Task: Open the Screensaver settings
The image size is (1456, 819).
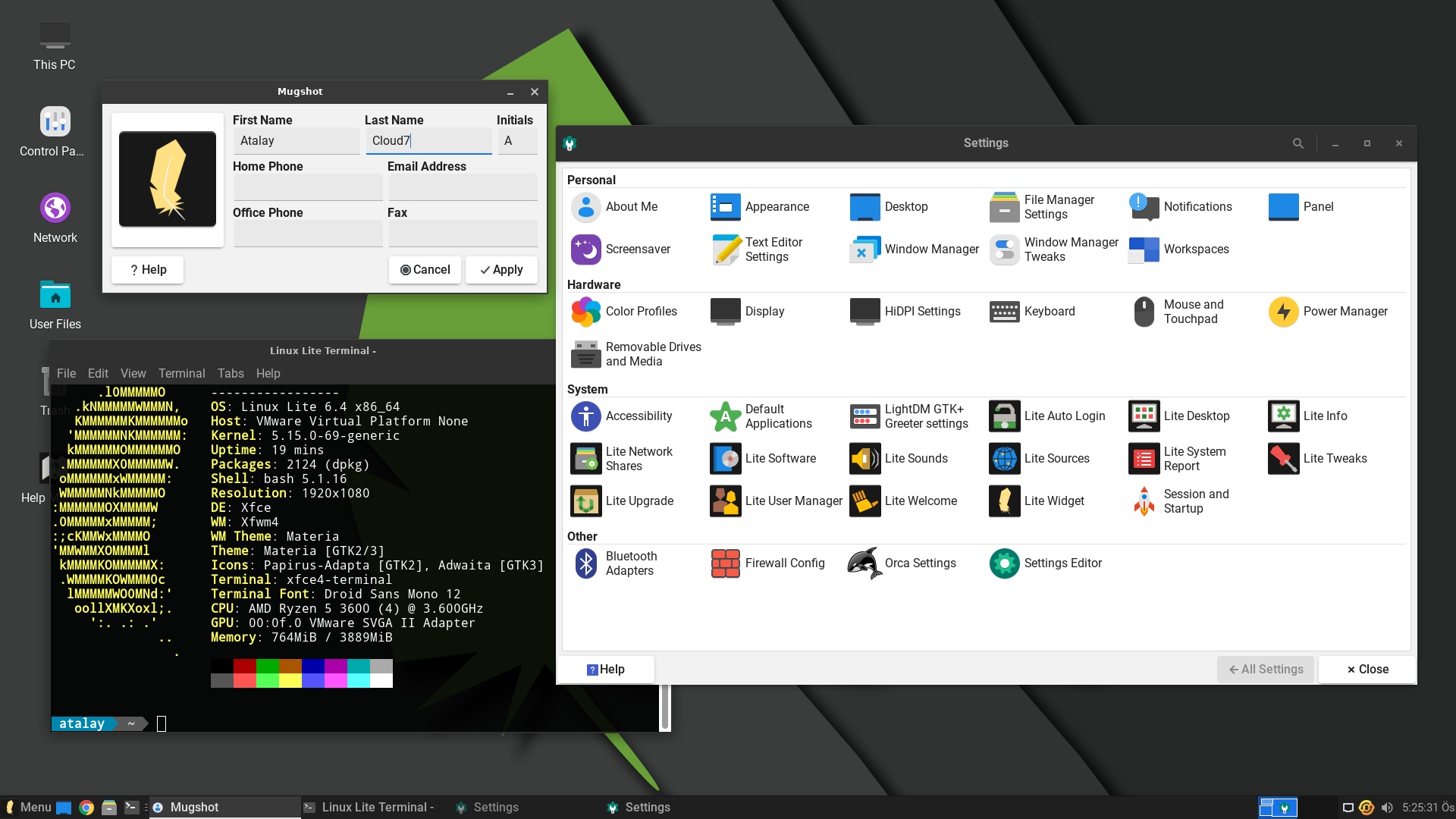Action: 621,249
